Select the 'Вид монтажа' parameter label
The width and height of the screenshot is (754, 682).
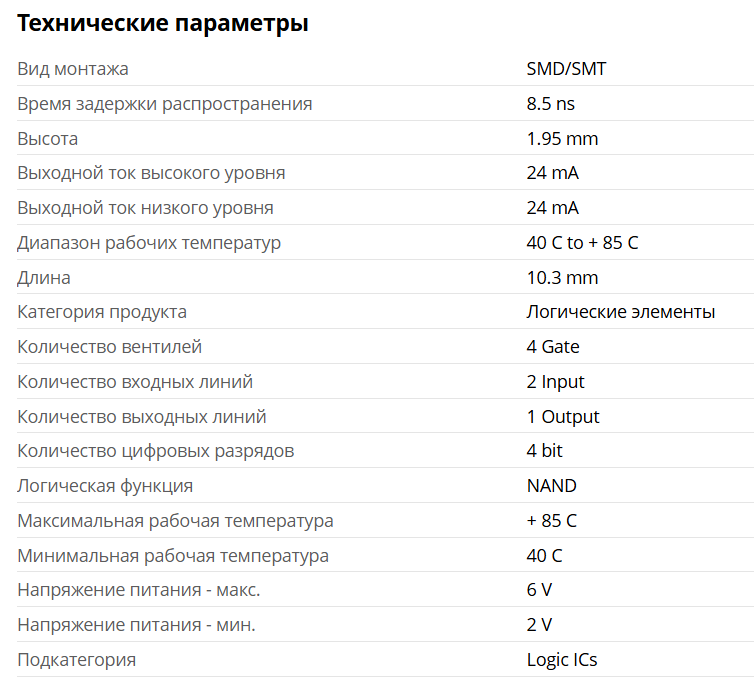pyautogui.click(x=73, y=69)
